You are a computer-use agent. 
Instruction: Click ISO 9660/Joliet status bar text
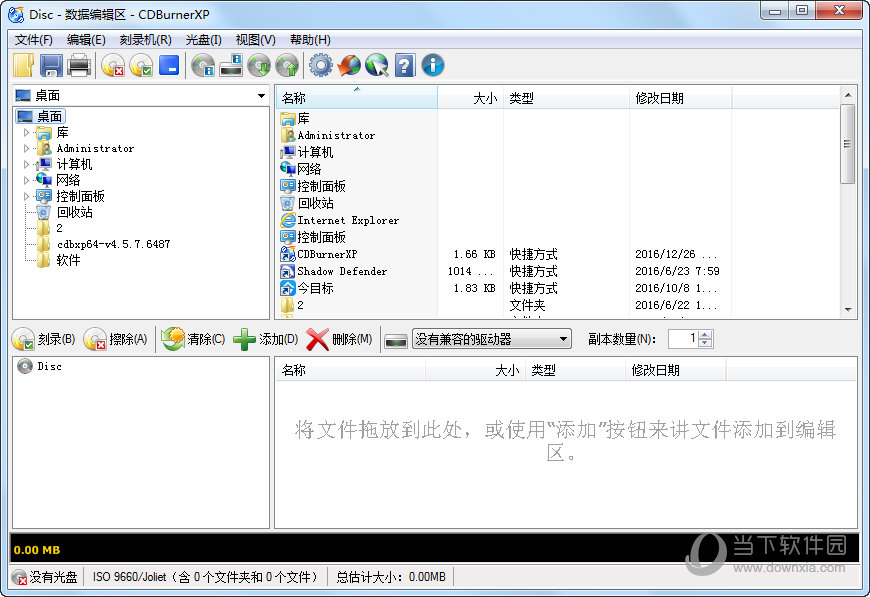pyautogui.click(x=205, y=578)
